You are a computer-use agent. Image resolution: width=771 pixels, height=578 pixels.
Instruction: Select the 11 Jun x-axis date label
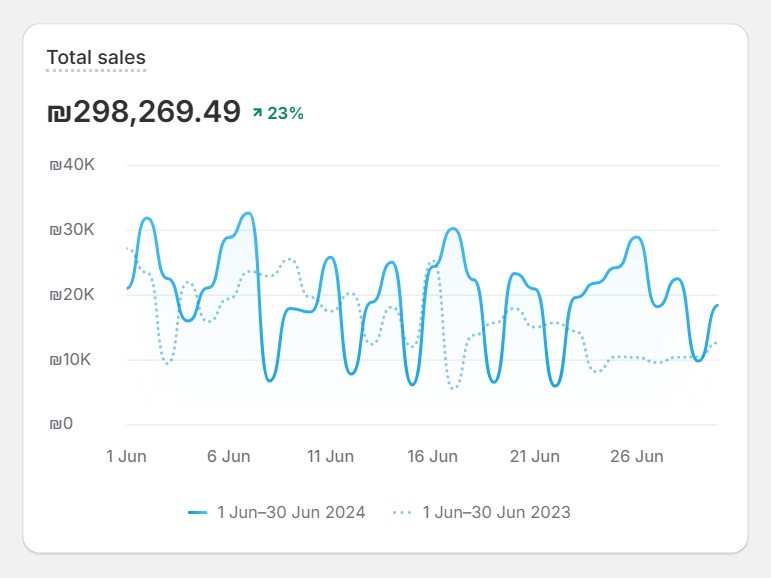click(330, 456)
